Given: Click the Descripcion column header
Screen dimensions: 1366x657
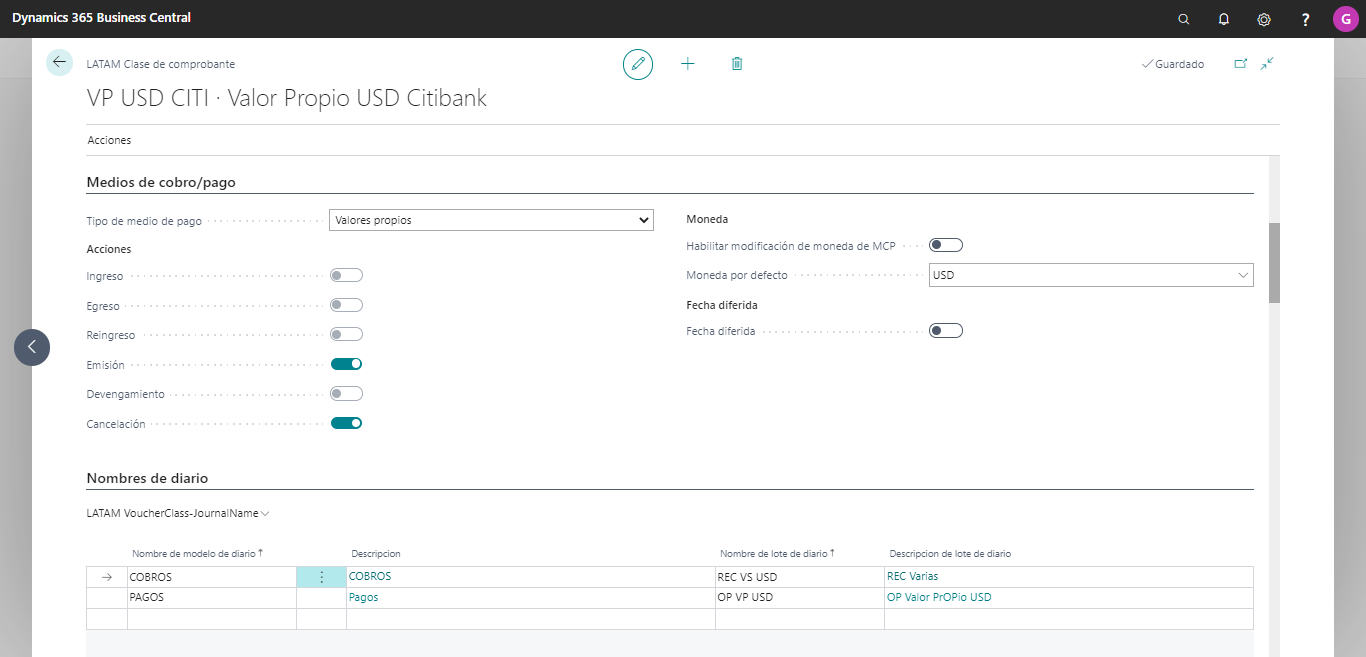Looking at the screenshot, I should tap(376, 553).
